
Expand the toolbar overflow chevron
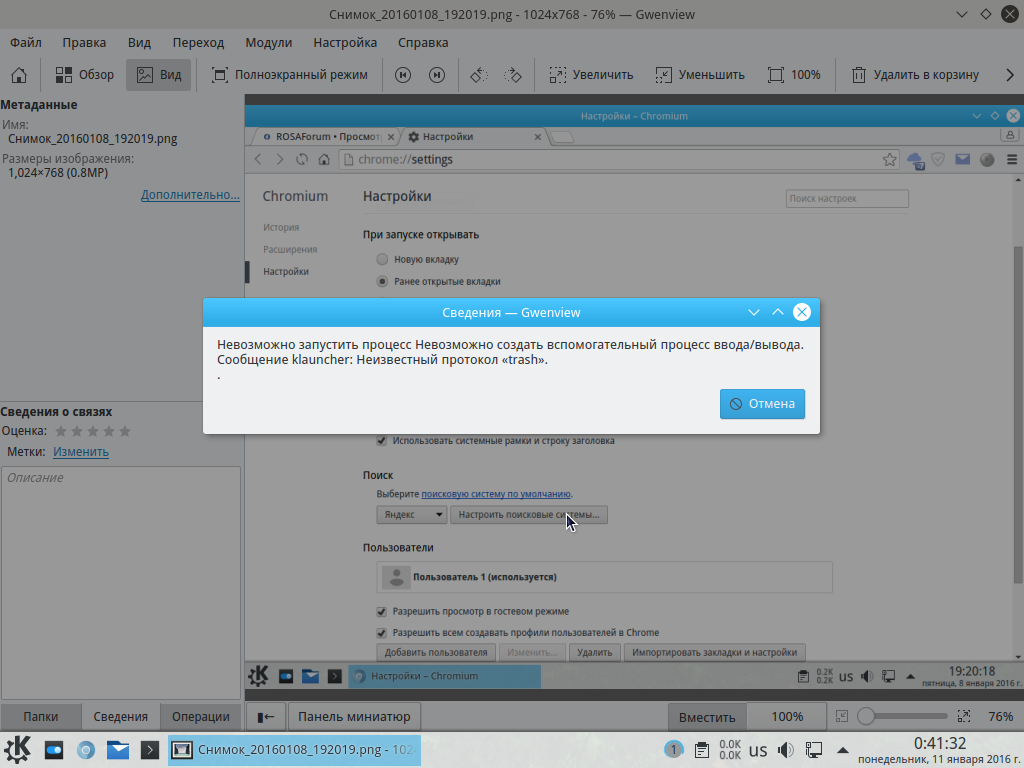point(1010,75)
